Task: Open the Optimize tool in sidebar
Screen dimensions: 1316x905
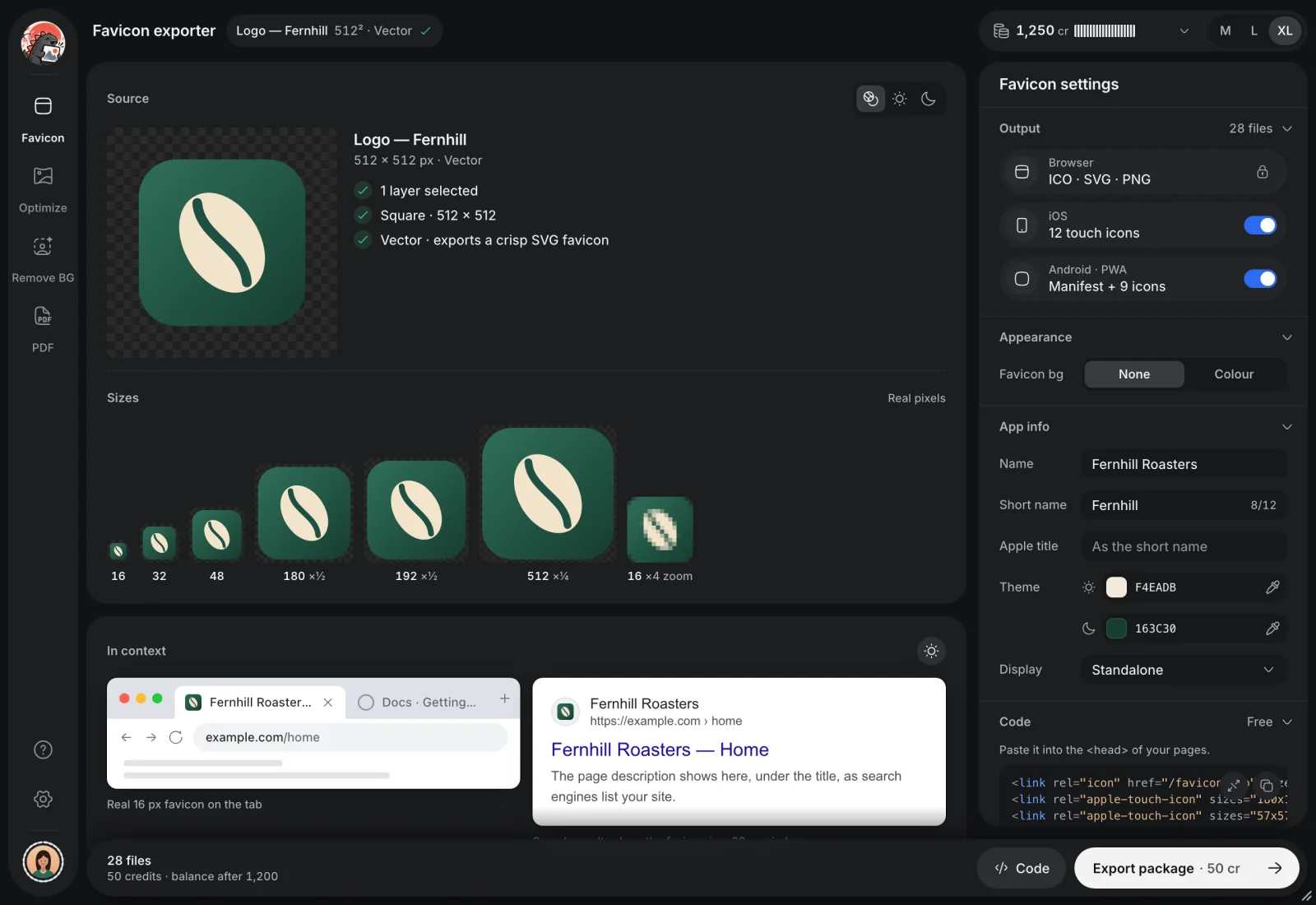Action: [x=43, y=189]
